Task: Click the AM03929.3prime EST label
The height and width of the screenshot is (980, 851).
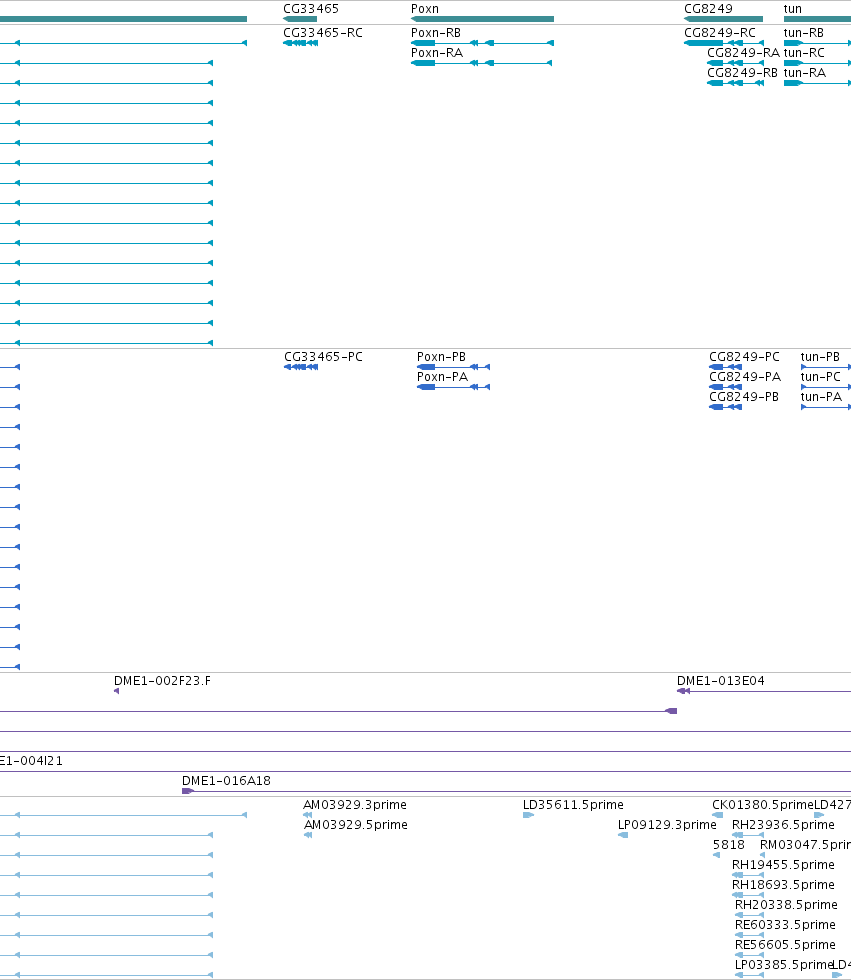Action: coord(355,804)
